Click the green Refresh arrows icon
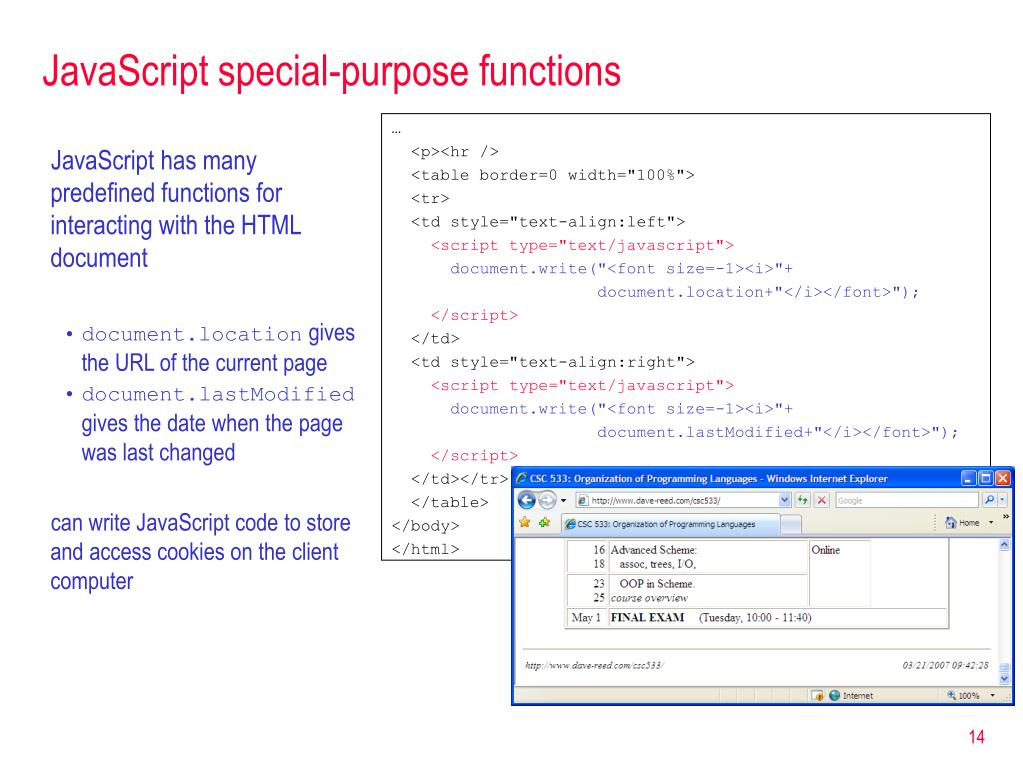1023x780 pixels. [x=802, y=500]
